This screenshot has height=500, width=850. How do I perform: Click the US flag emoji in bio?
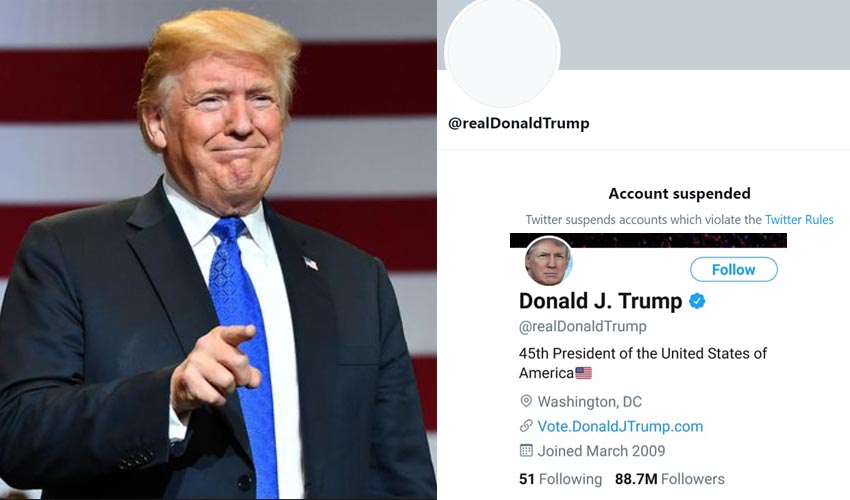583,373
